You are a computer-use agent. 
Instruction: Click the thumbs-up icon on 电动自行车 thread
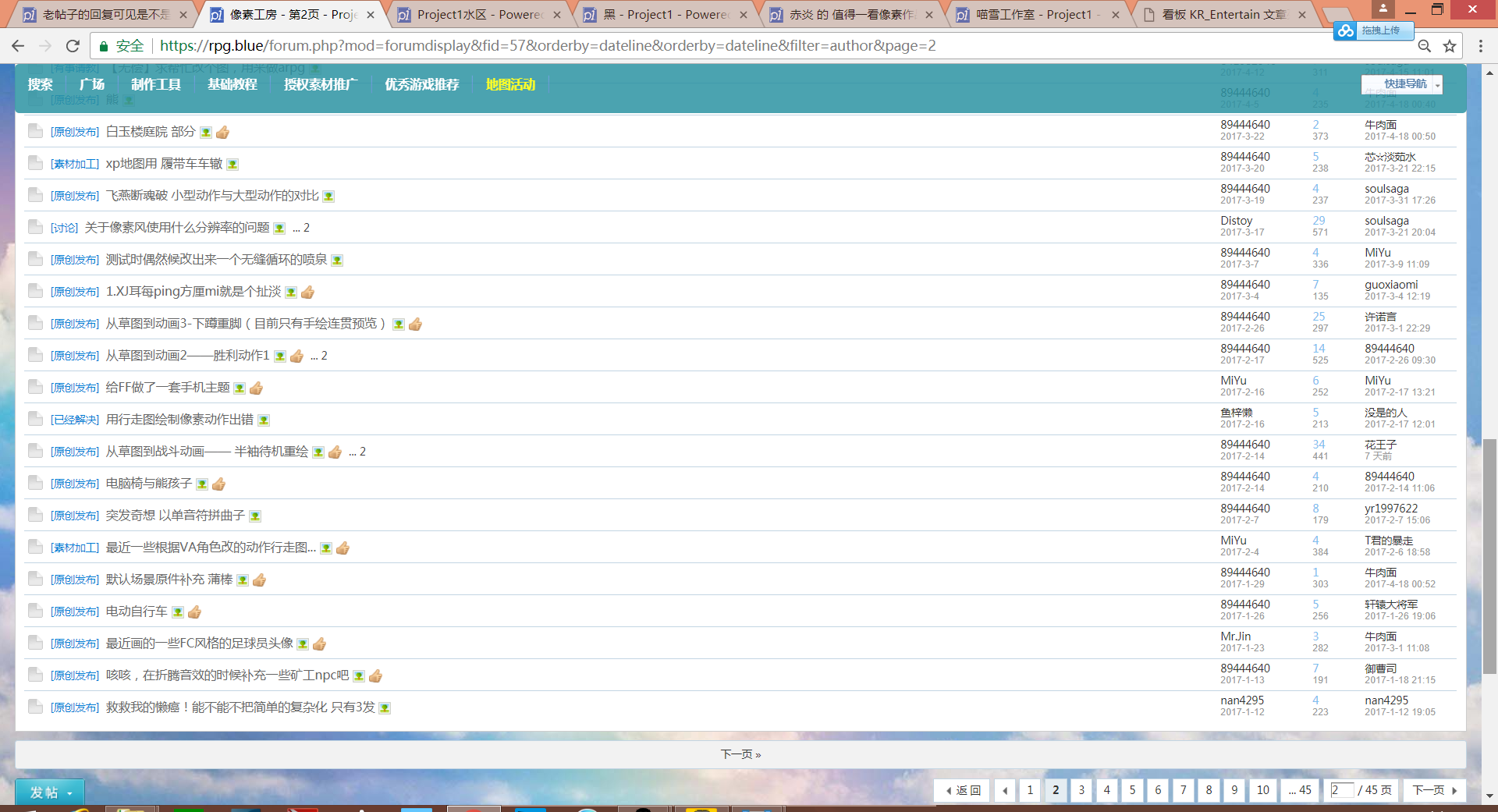tap(194, 612)
